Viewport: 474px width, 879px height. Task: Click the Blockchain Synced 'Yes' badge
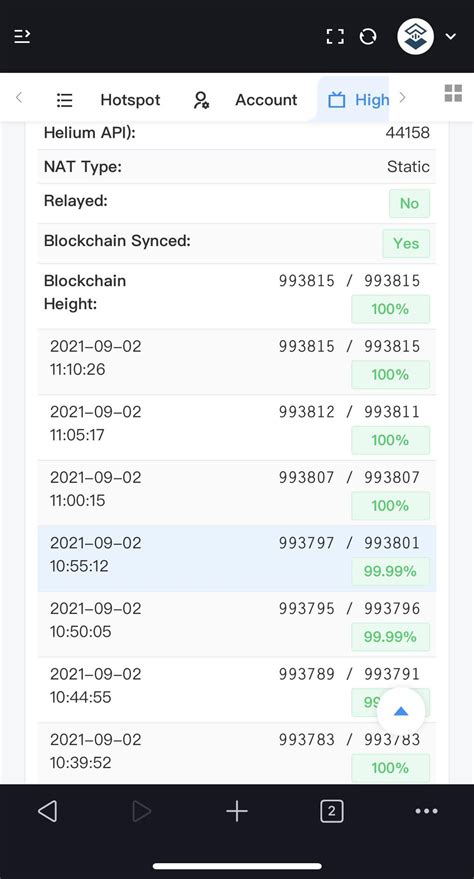click(x=406, y=243)
